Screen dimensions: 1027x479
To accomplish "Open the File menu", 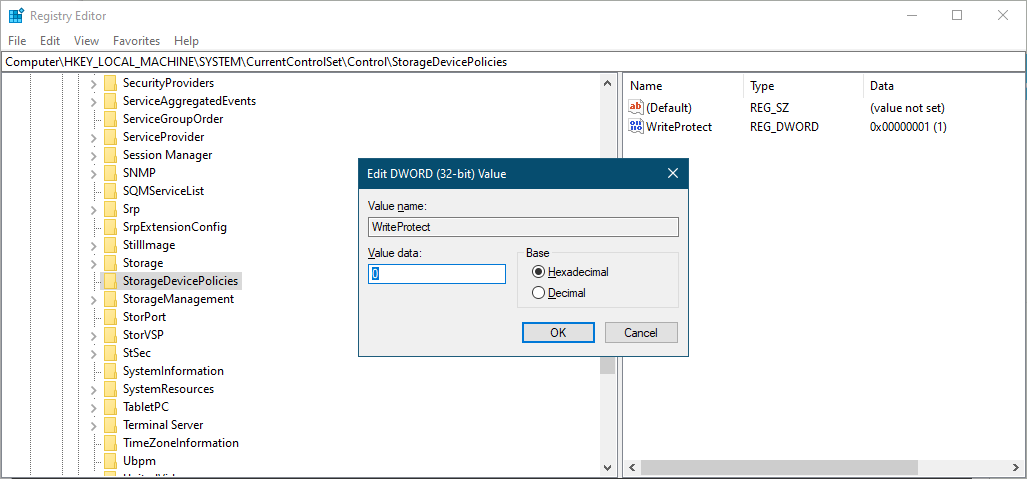I will click(x=17, y=41).
